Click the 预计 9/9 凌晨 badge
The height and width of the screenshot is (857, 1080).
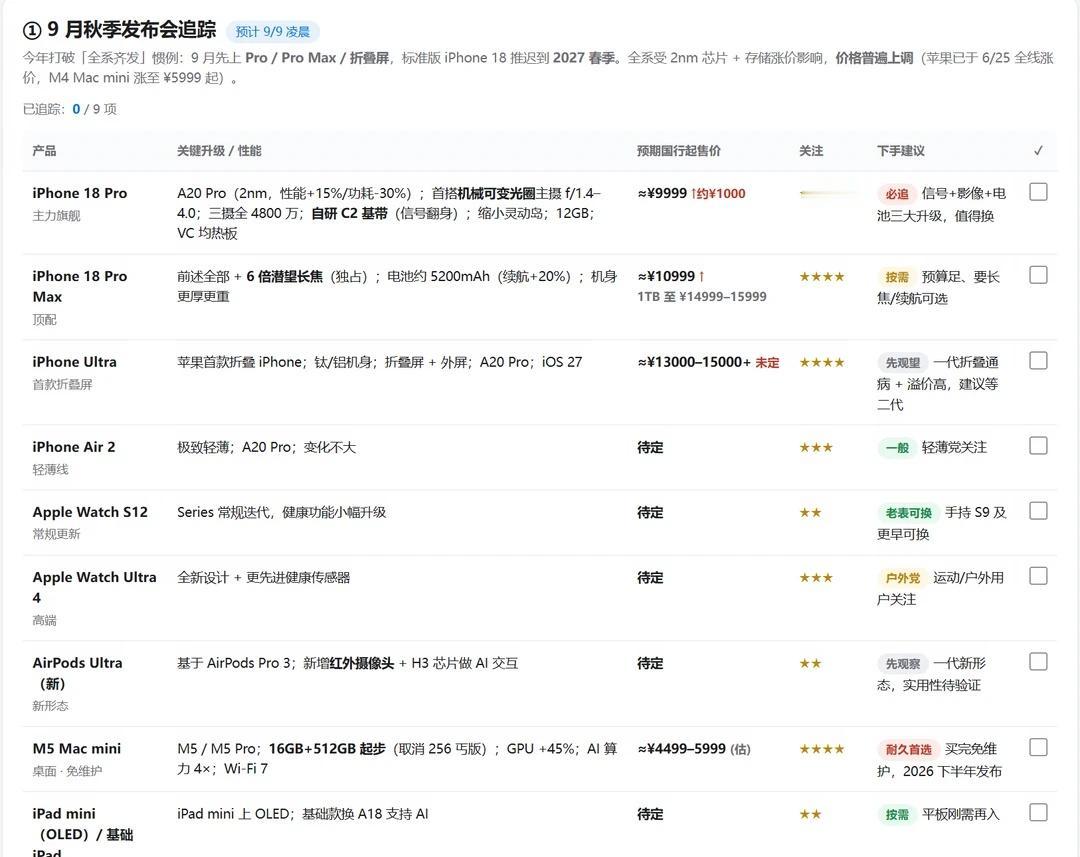[x=273, y=32]
